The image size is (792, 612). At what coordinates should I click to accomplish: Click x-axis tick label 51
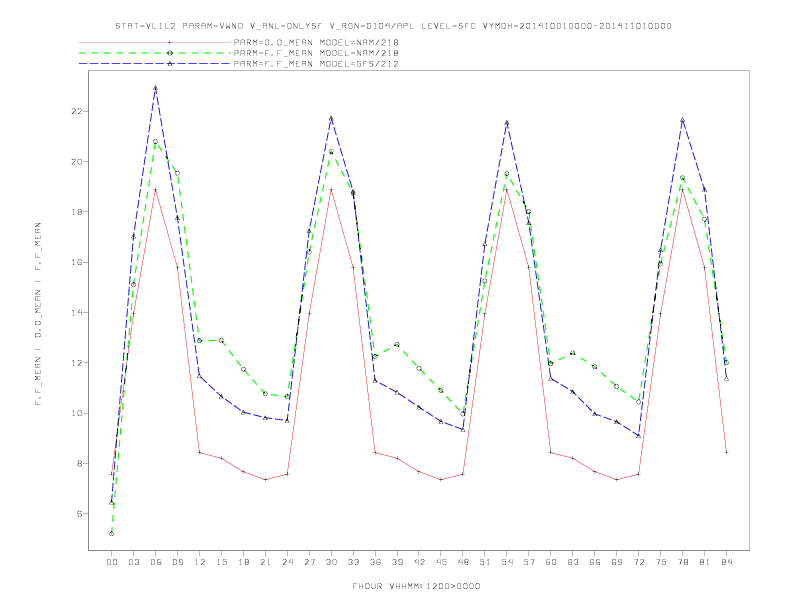[x=485, y=562]
